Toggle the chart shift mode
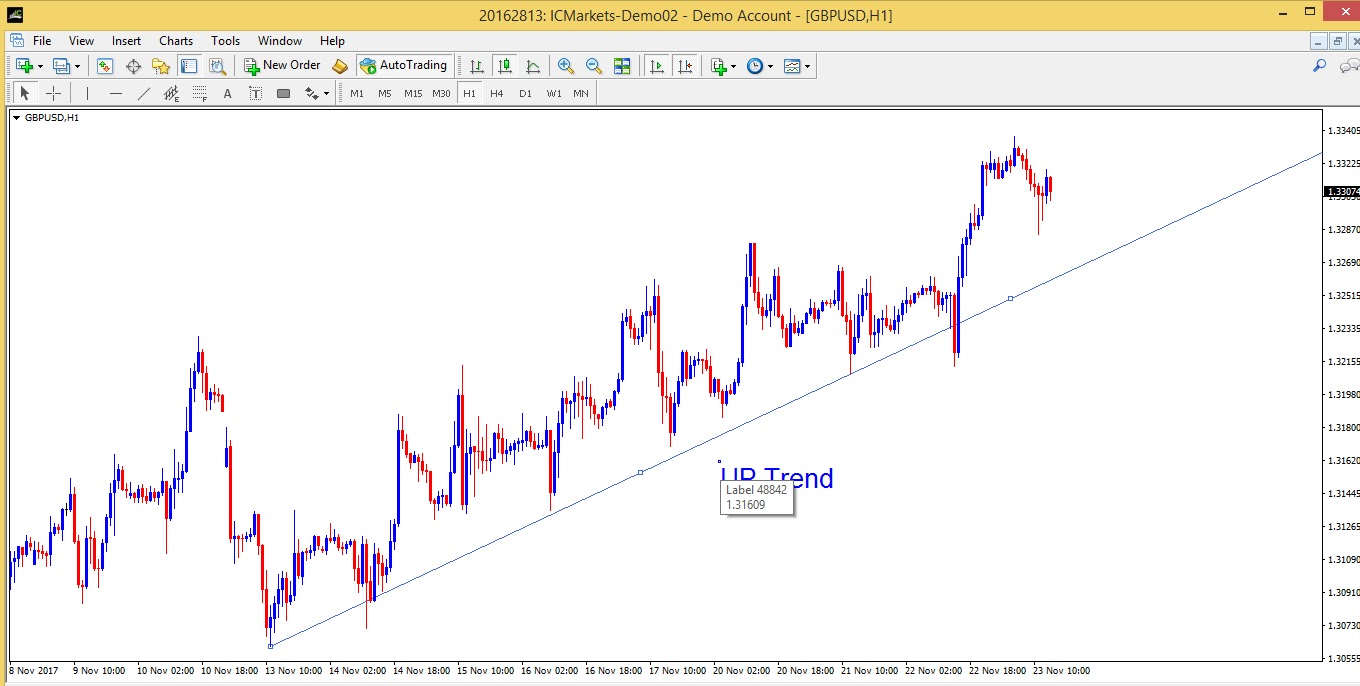The image size is (1360, 686). [x=686, y=66]
